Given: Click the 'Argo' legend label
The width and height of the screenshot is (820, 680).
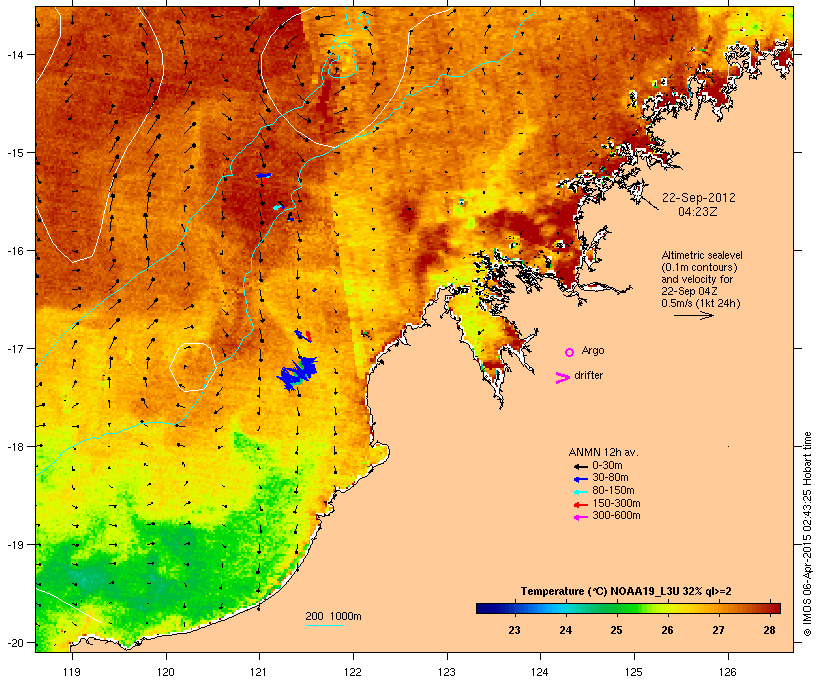Looking at the screenshot, I should 593,350.
